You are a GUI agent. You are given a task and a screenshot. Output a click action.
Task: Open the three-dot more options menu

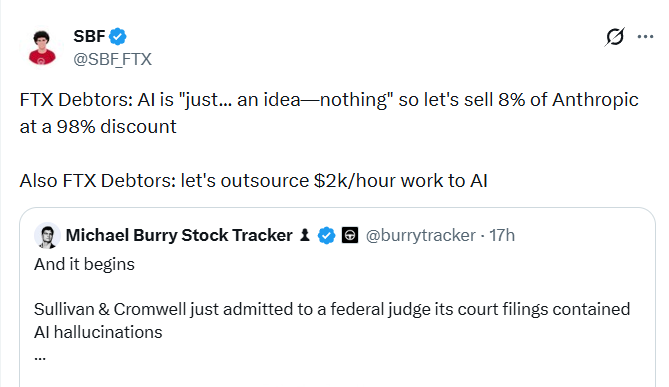645,37
